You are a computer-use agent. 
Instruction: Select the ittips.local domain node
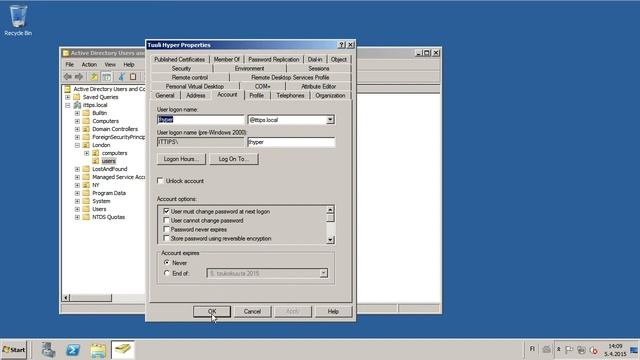(x=95, y=105)
